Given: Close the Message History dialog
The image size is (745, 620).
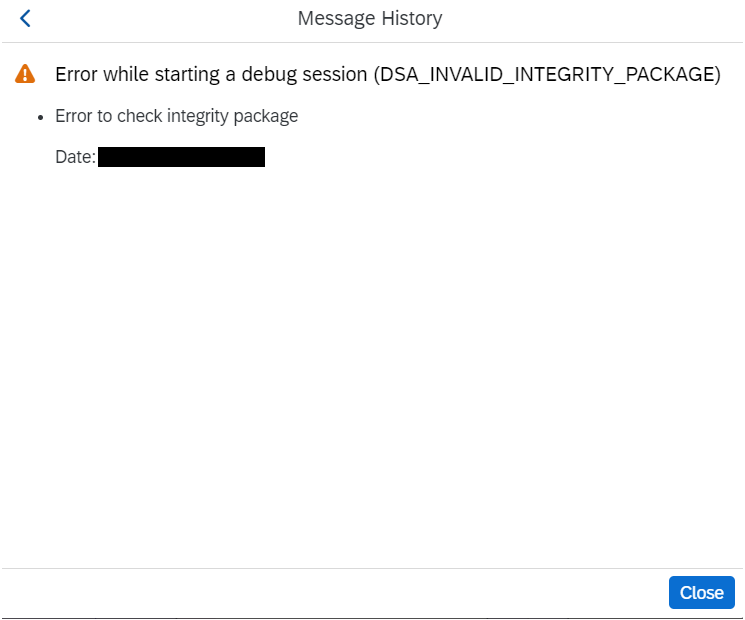Looking at the screenshot, I should [x=701, y=592].
